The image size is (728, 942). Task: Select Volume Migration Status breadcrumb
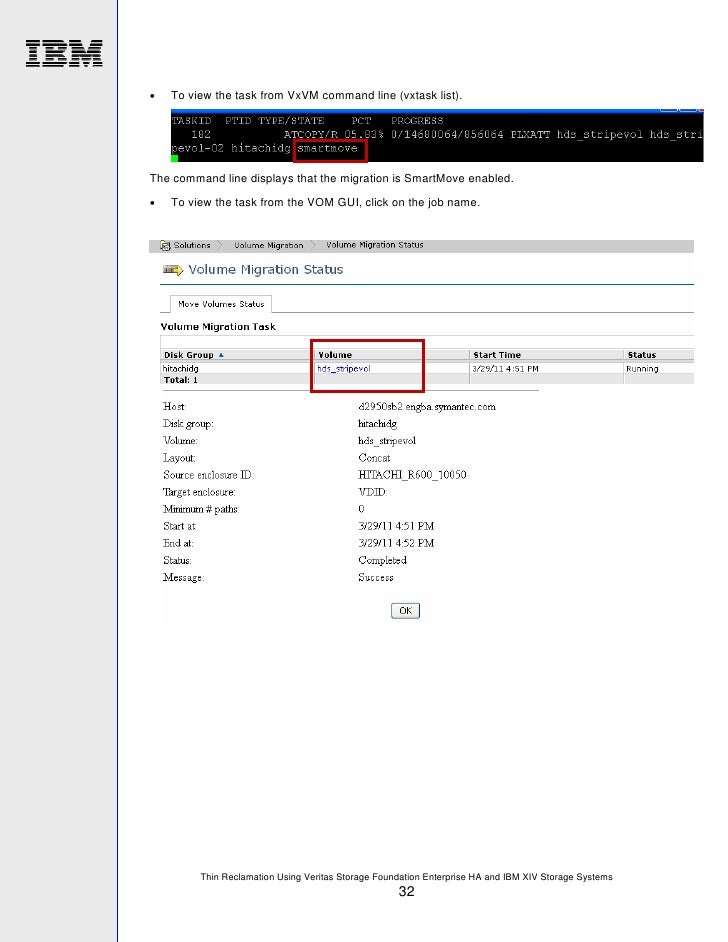(374, 245)
